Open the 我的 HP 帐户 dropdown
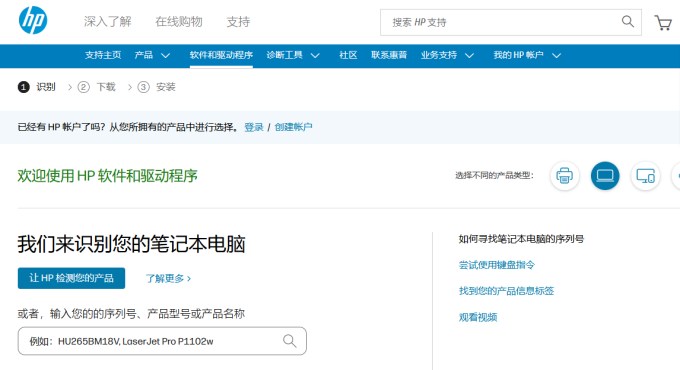 (527, 55)
